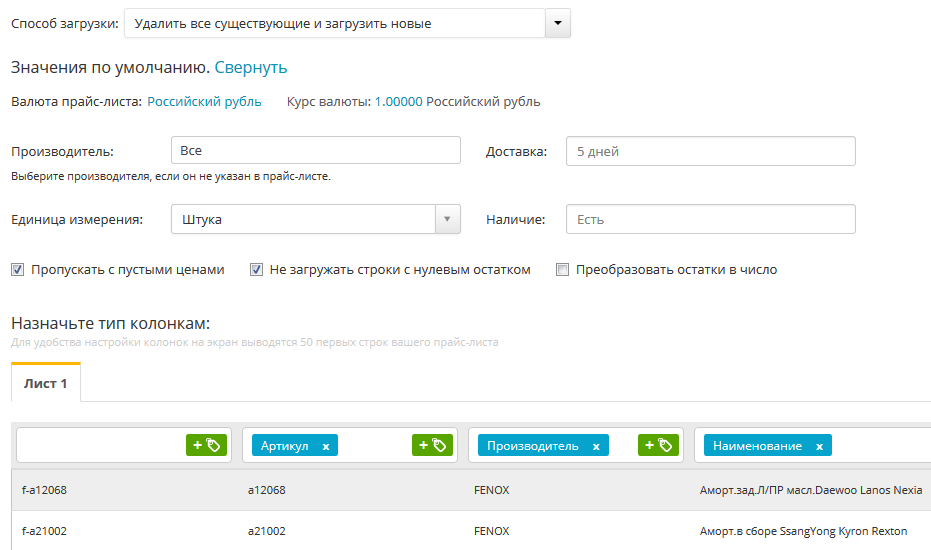
Task: Click the Свернуть link
Action: coord(251,68)
